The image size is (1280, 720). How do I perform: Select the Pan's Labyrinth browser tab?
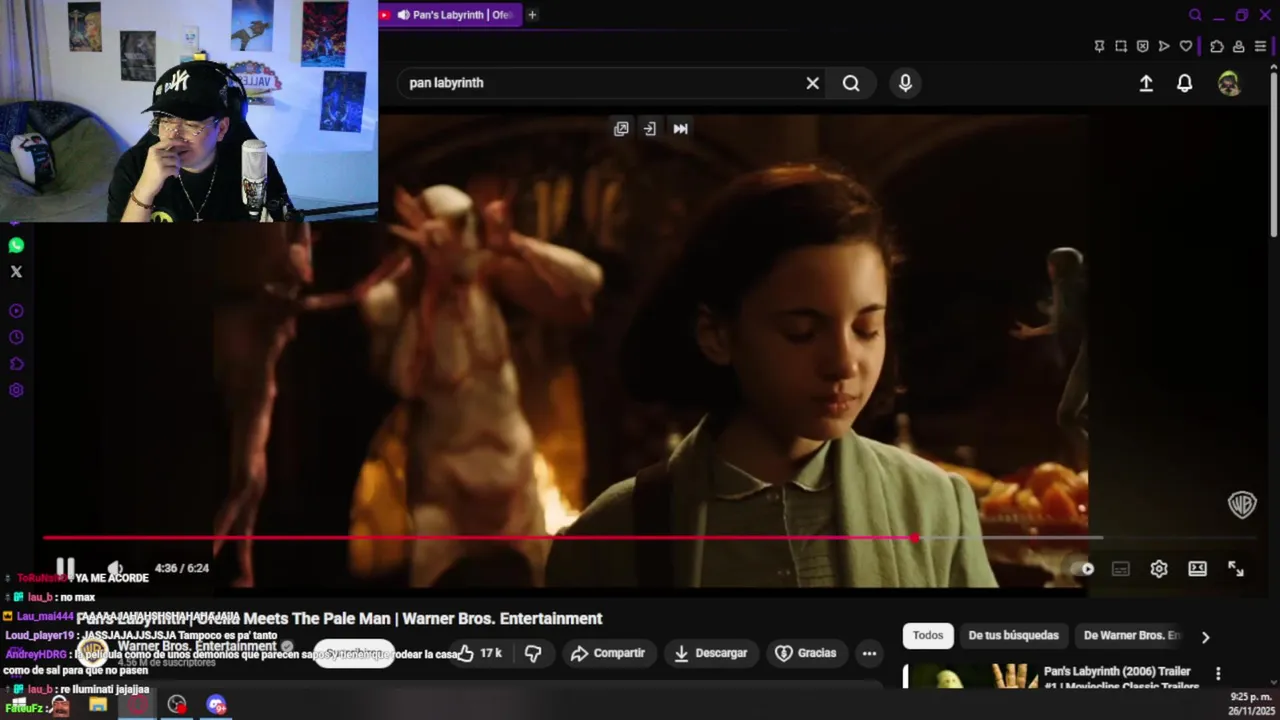click(x=450, y=15)
